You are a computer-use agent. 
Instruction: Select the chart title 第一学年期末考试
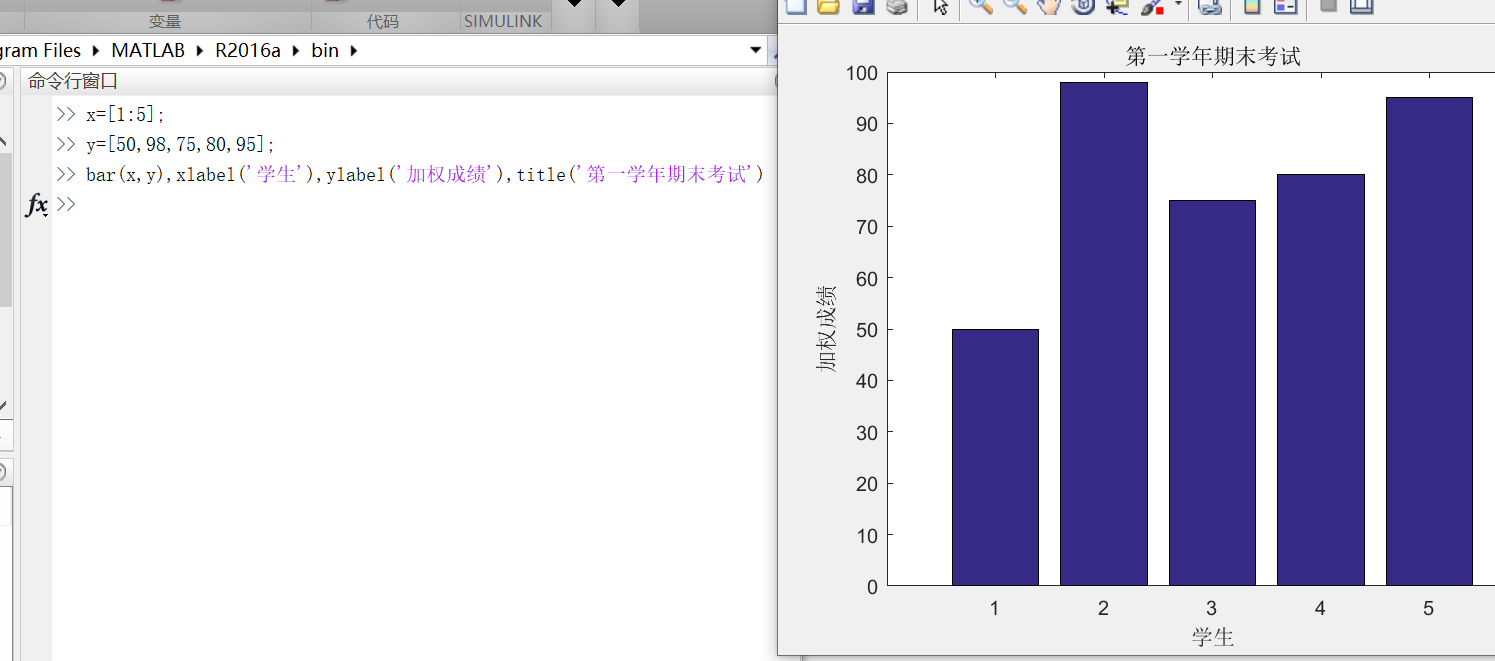[1213, 56]
